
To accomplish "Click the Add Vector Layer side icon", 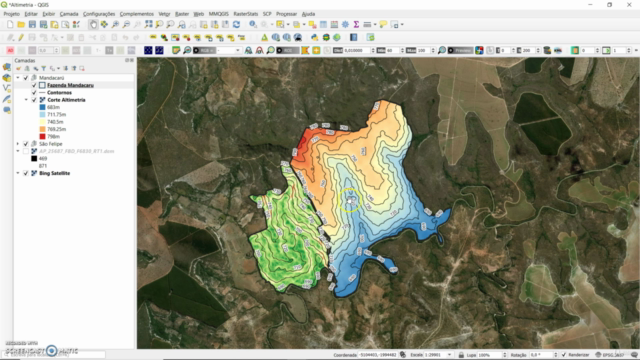I will tap(7, 88).
